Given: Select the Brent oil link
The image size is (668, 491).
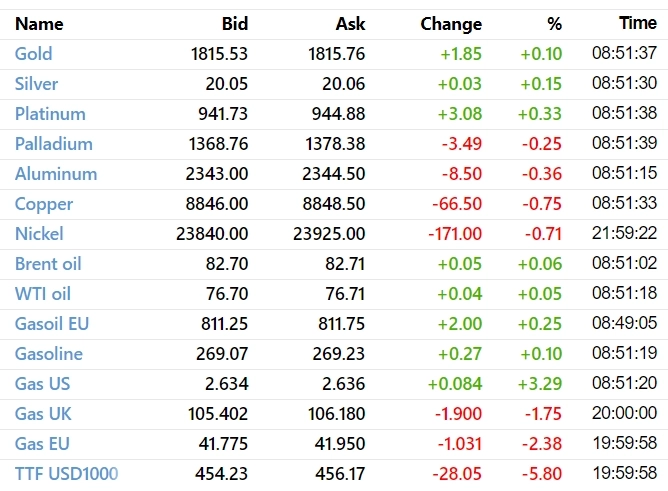Looking at the screenshot, I should [48, 264].
